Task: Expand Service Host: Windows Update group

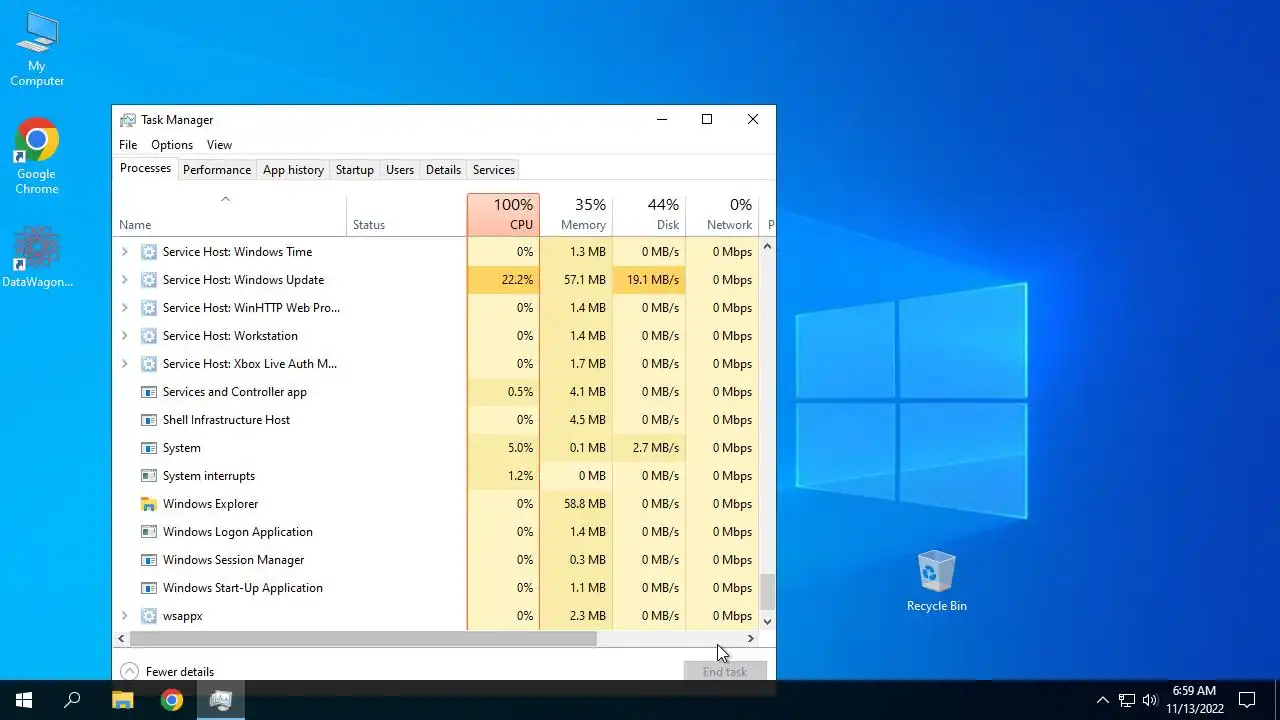Action: click(124, 280)
